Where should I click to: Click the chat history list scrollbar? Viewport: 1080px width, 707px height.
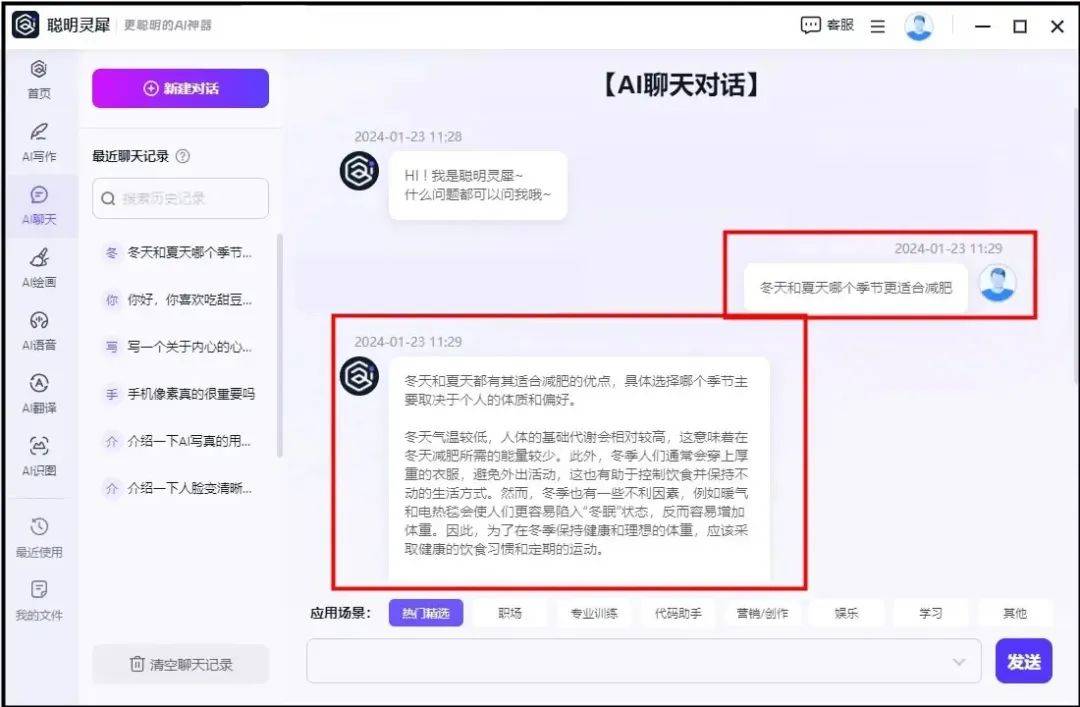(279, 345)
